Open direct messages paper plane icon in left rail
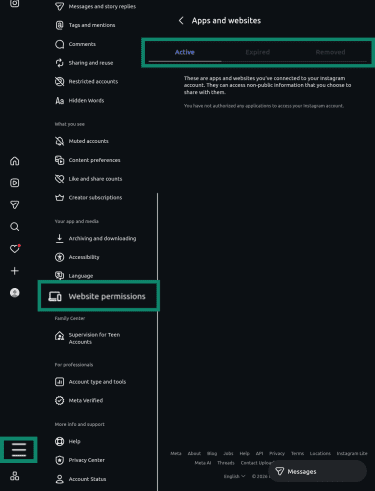Screen dimensions: 375x491 [14, 205]
